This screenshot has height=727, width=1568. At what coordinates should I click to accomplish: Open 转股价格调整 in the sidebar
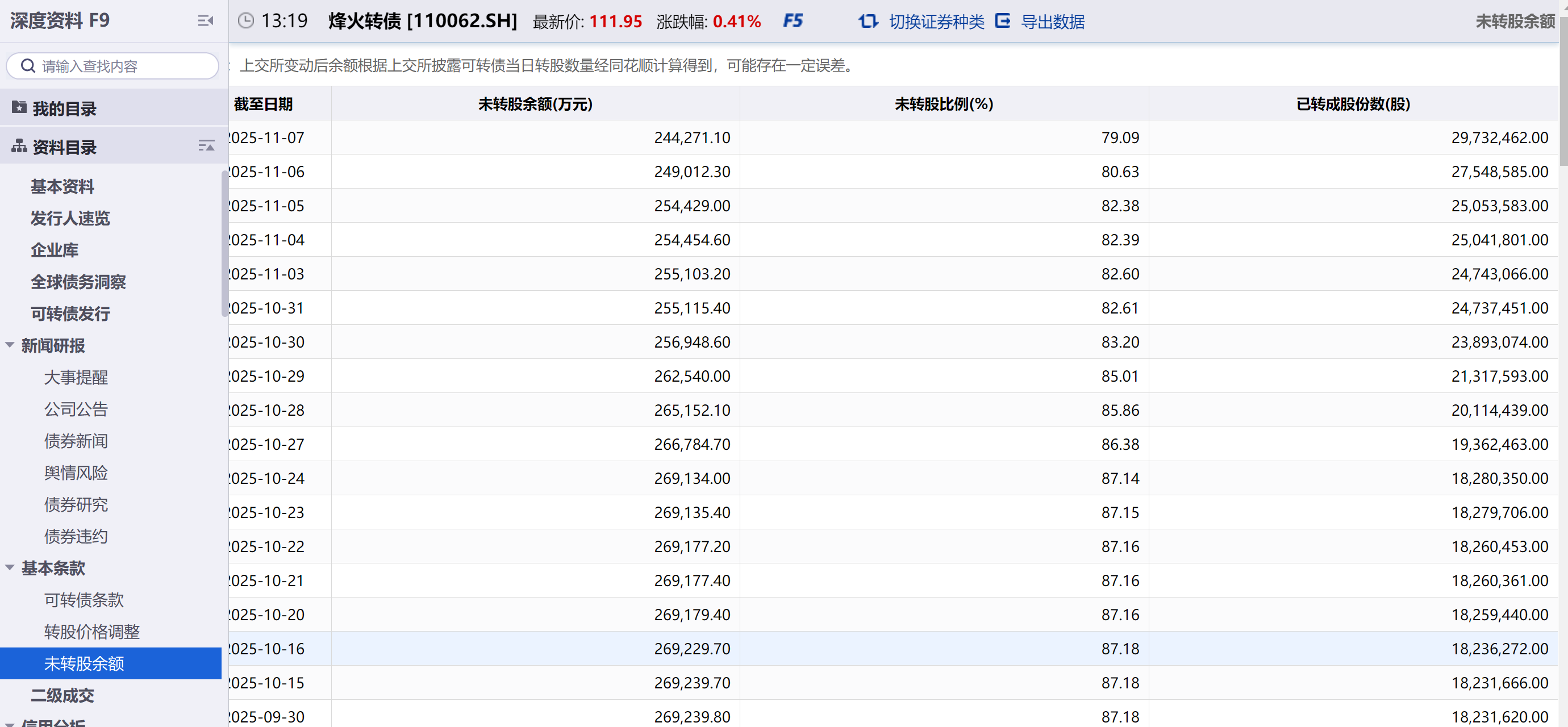coord(91,632)
